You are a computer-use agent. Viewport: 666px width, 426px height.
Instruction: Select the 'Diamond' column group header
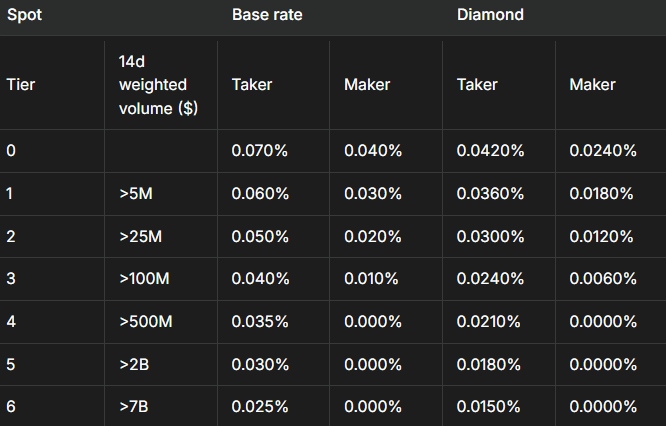(490, 15)
